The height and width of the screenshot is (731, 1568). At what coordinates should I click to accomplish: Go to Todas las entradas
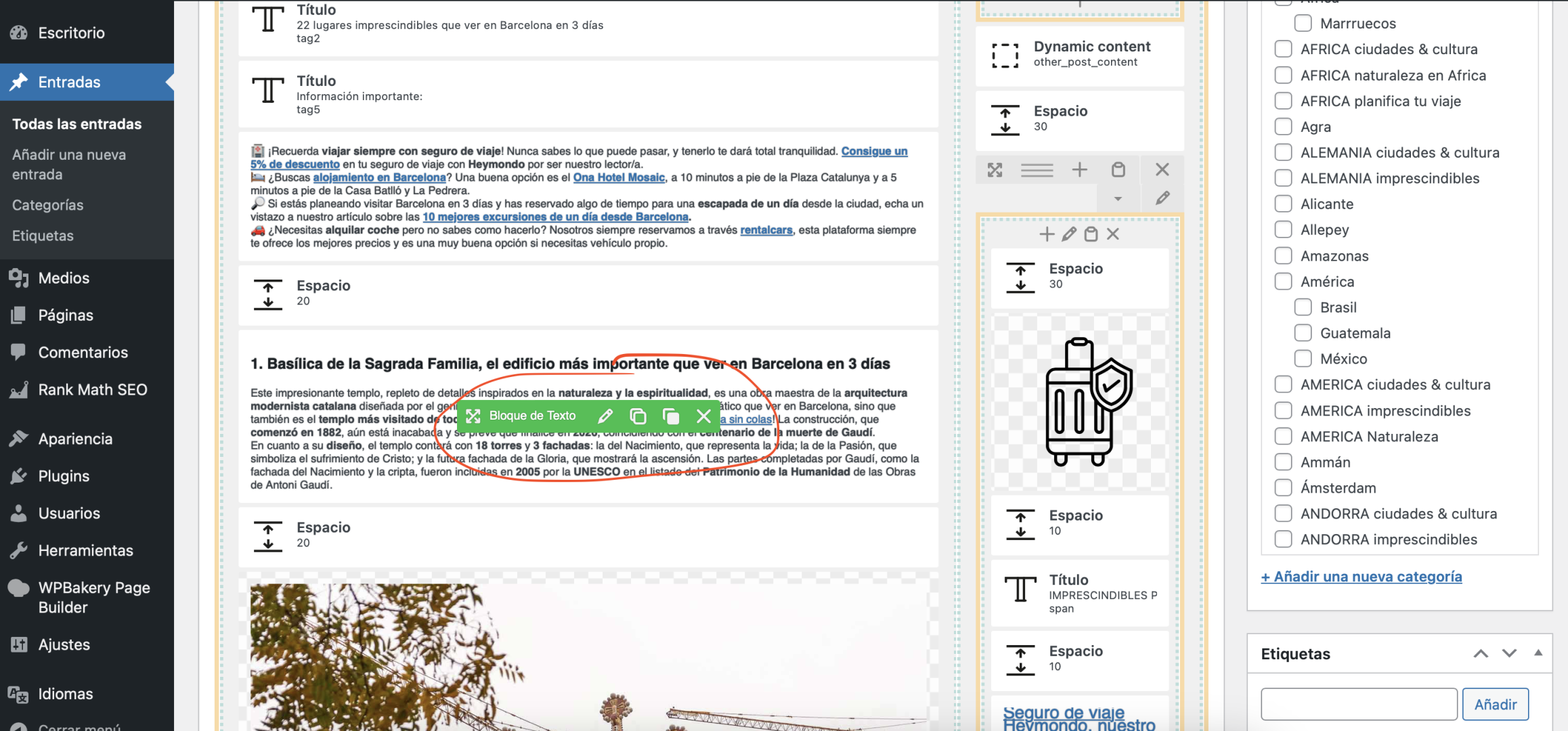(x=77, y=124)
